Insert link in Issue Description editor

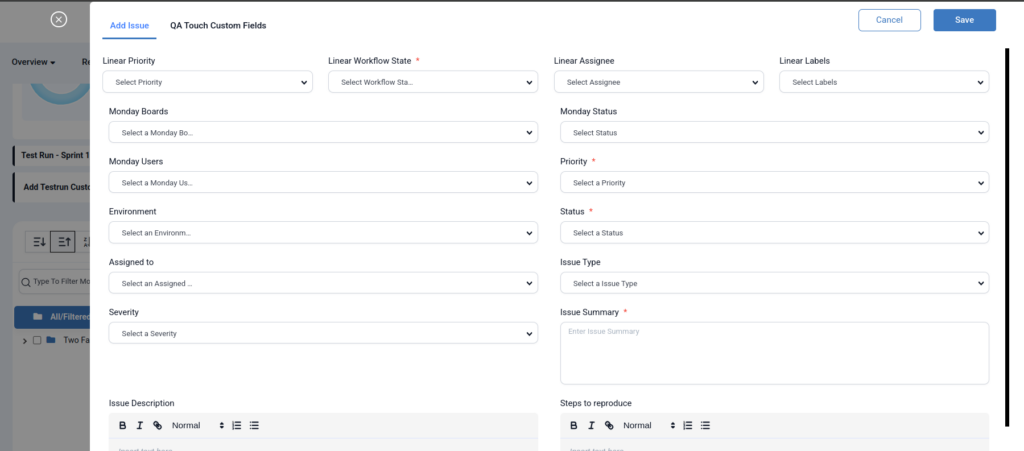click(157, 426)
